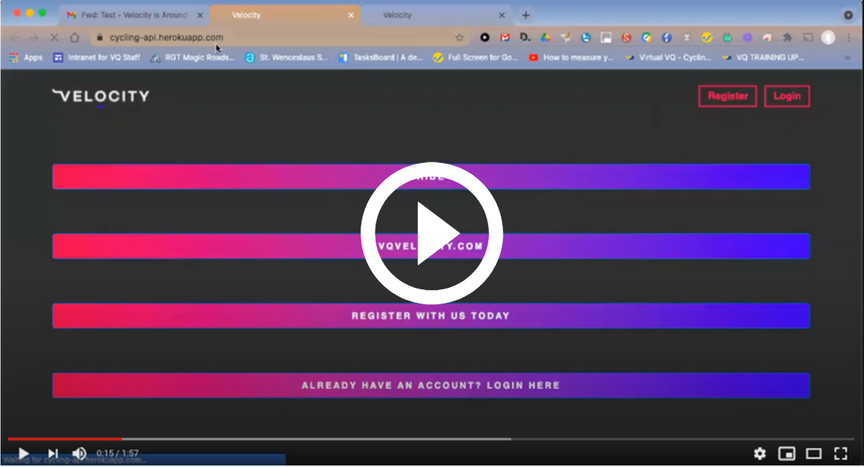Enable miniplayer mode
The width and height of the screenshot is (864, 467).
click(787, 454)
